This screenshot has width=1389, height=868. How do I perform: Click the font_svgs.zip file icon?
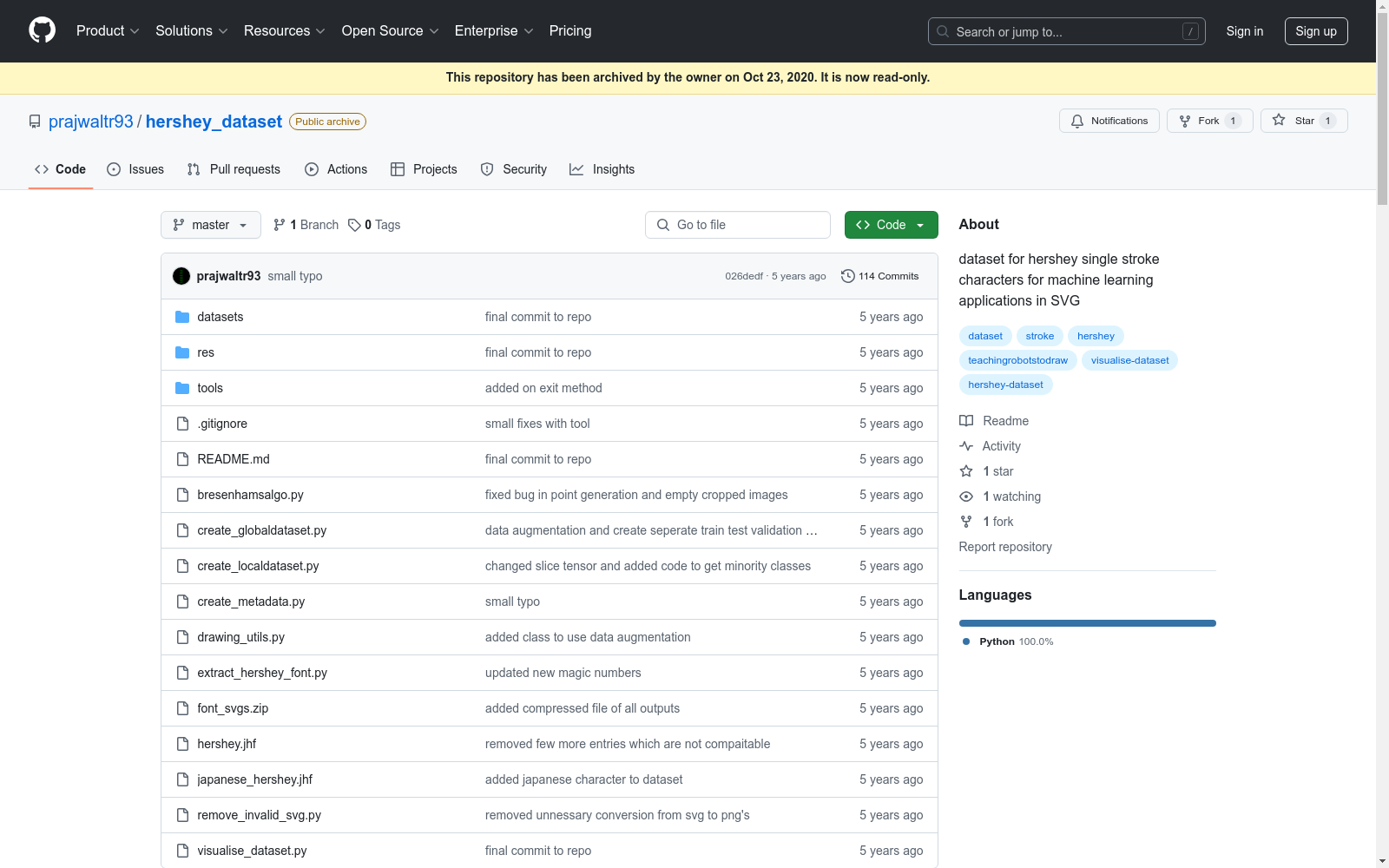pos(182,708)
